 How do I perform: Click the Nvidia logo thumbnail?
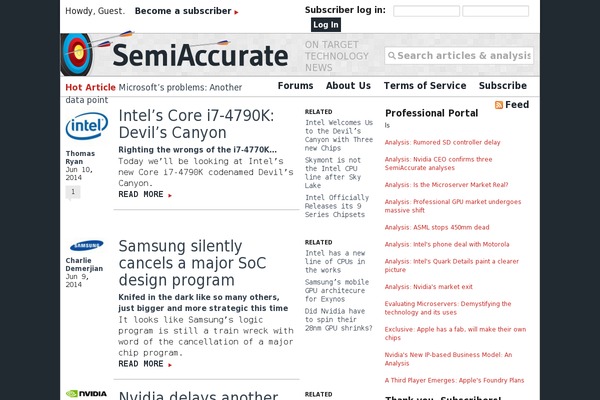coord(86,393)
